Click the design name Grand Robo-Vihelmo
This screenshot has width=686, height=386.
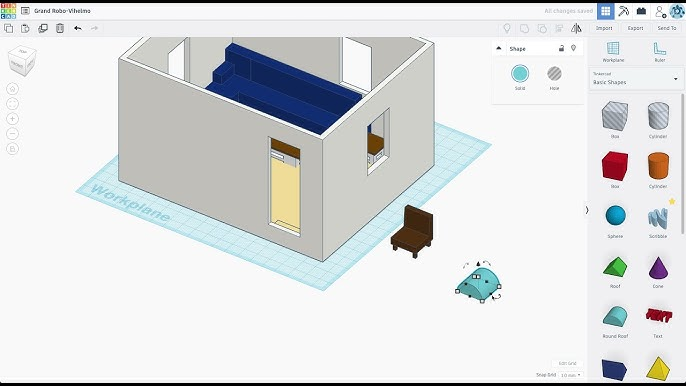63,11
